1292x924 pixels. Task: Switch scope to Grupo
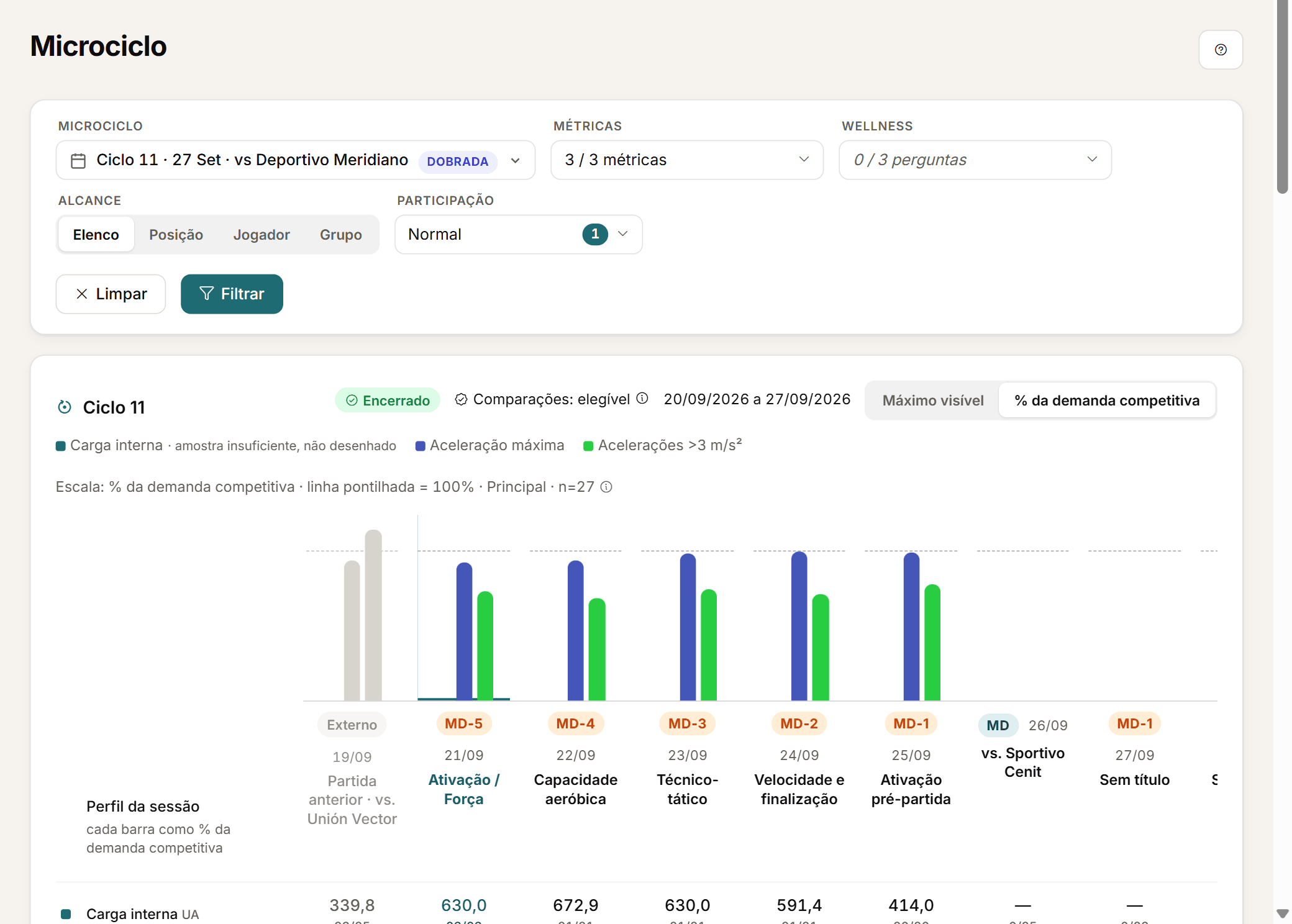coord(341,235)
